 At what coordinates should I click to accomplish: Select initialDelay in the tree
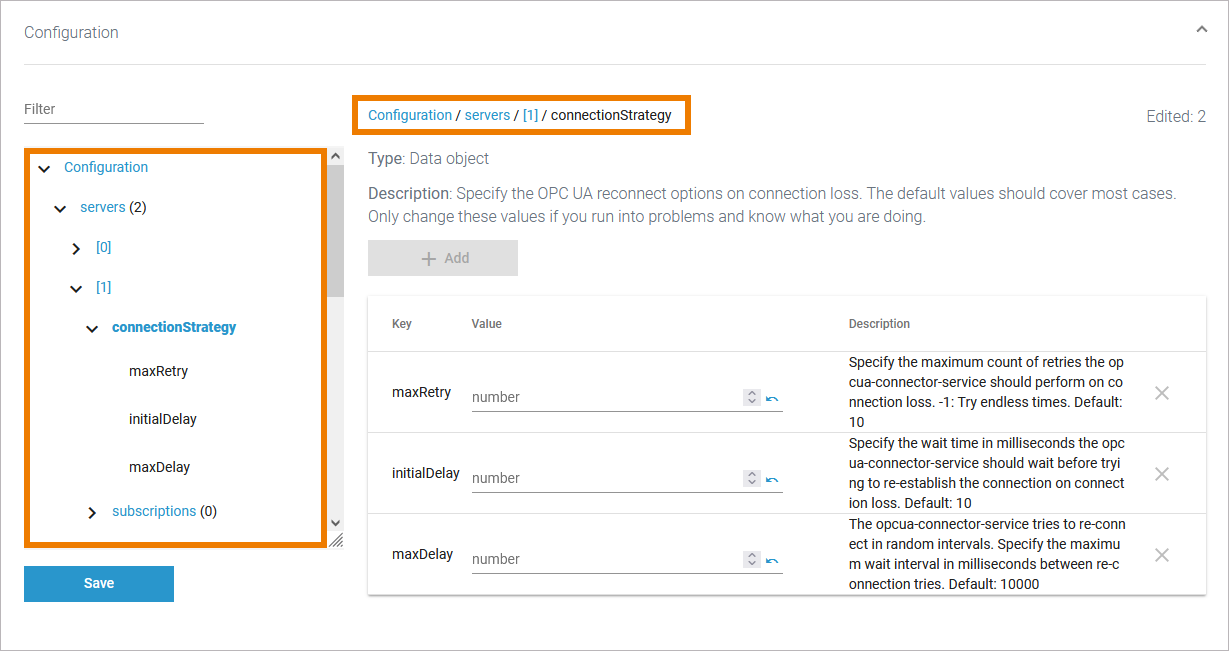point(162,419)
